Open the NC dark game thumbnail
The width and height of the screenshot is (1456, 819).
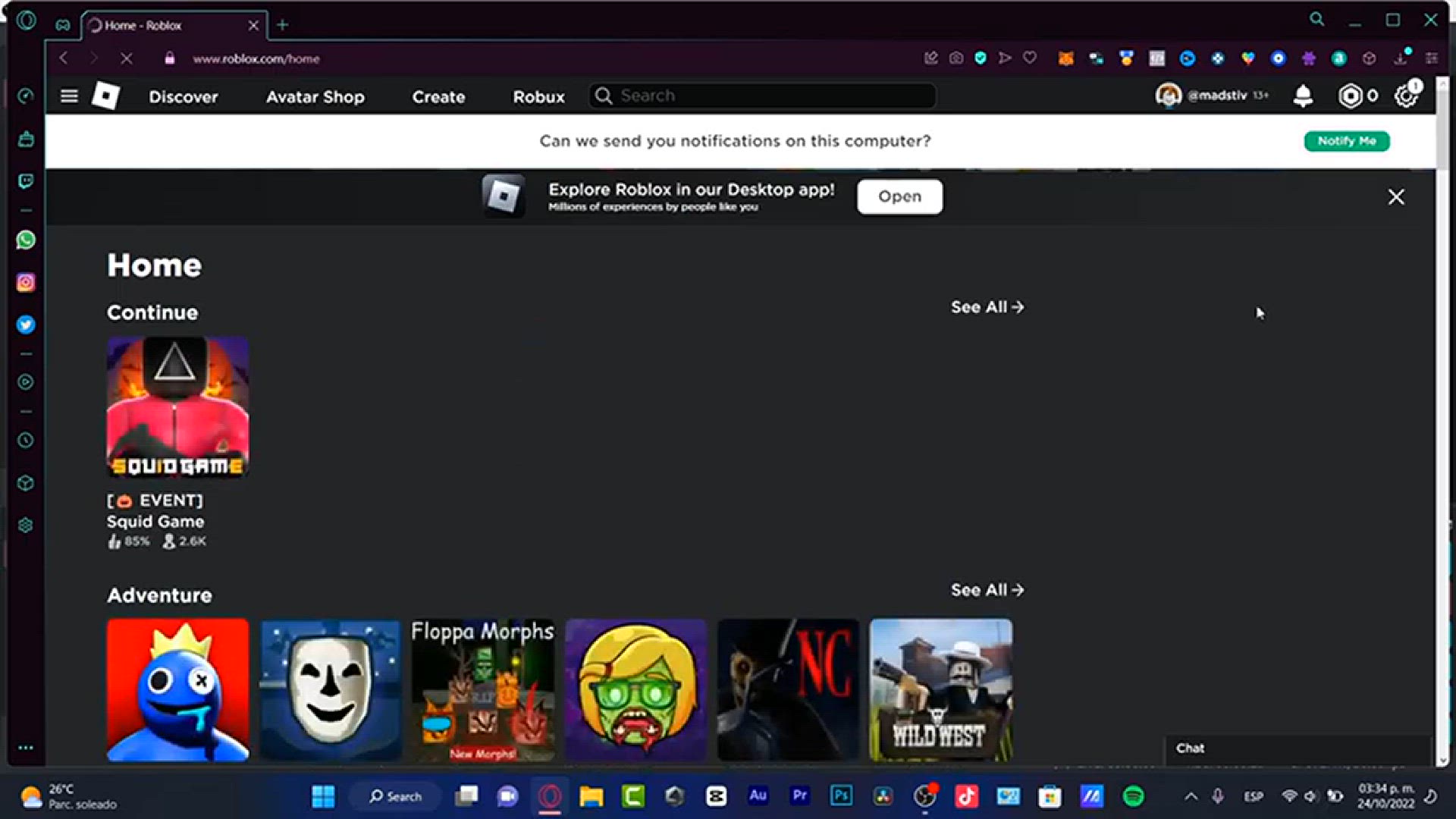pyautogui.click(x=788, y=689)
